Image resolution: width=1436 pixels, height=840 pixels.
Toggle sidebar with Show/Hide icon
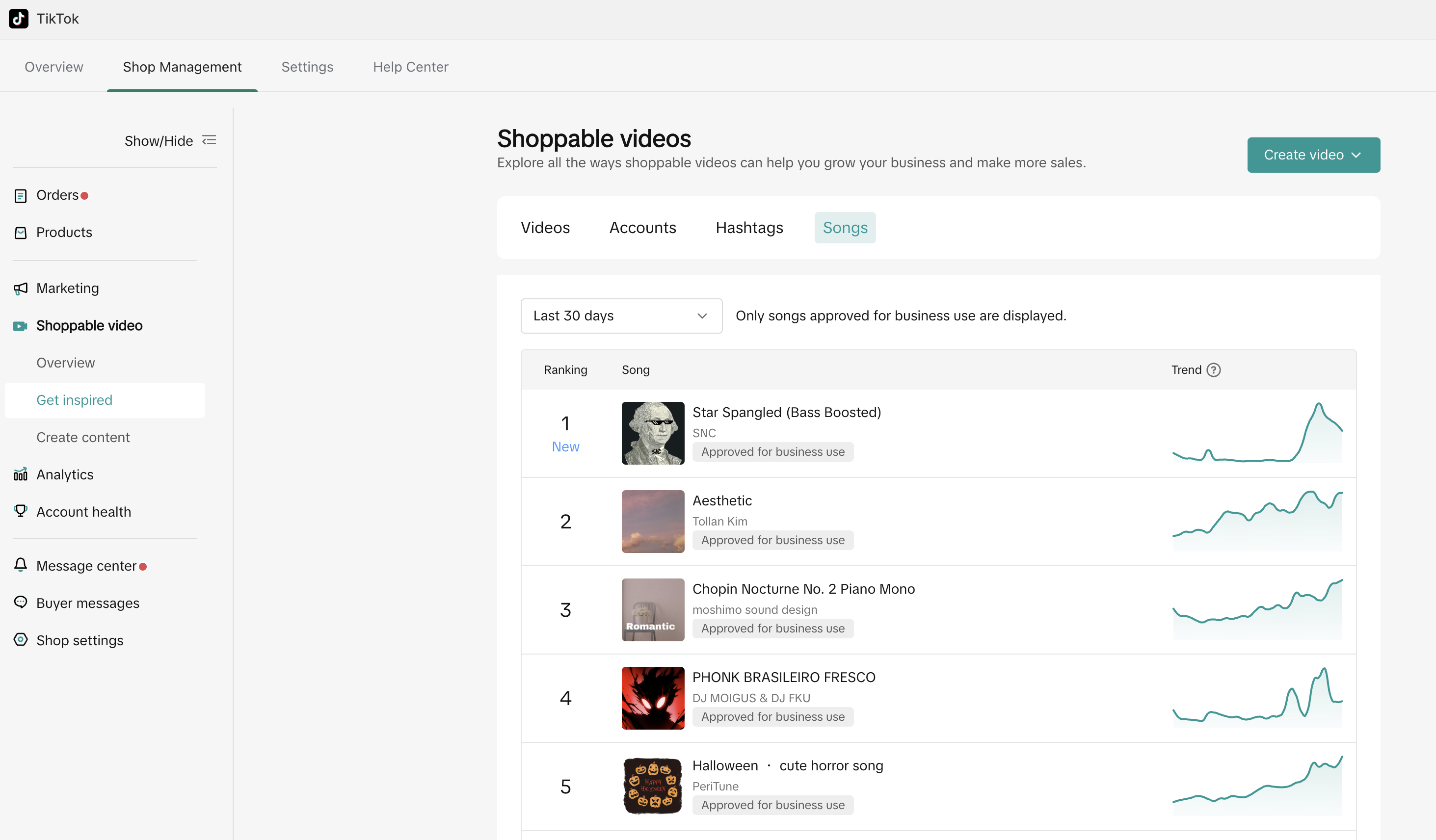[209, 140]
